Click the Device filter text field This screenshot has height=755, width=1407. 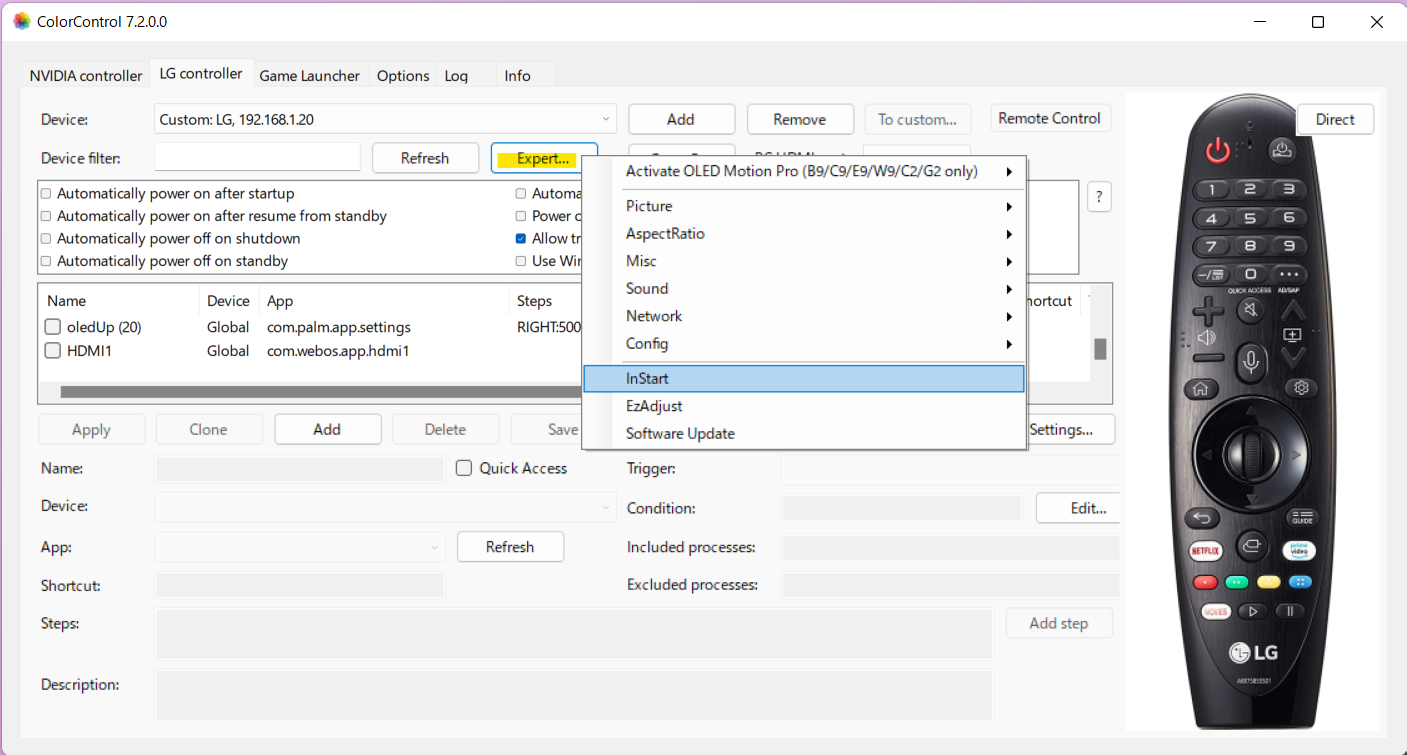pos(257,158)
